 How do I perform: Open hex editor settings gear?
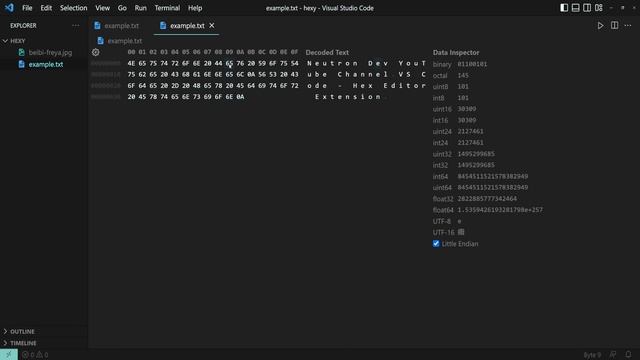[96, 52]
